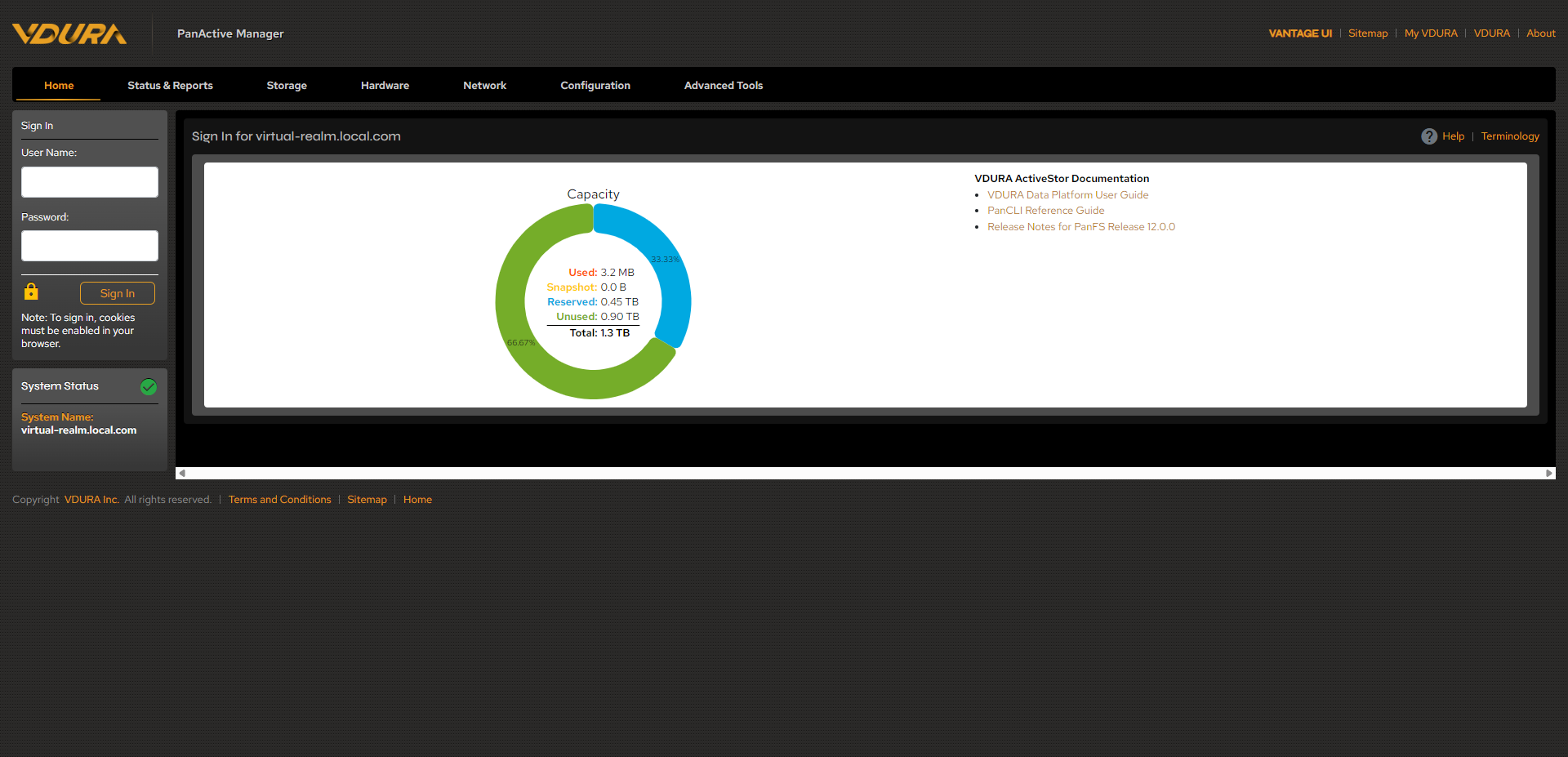
Task: Open the Home tab
Action: 59,86
